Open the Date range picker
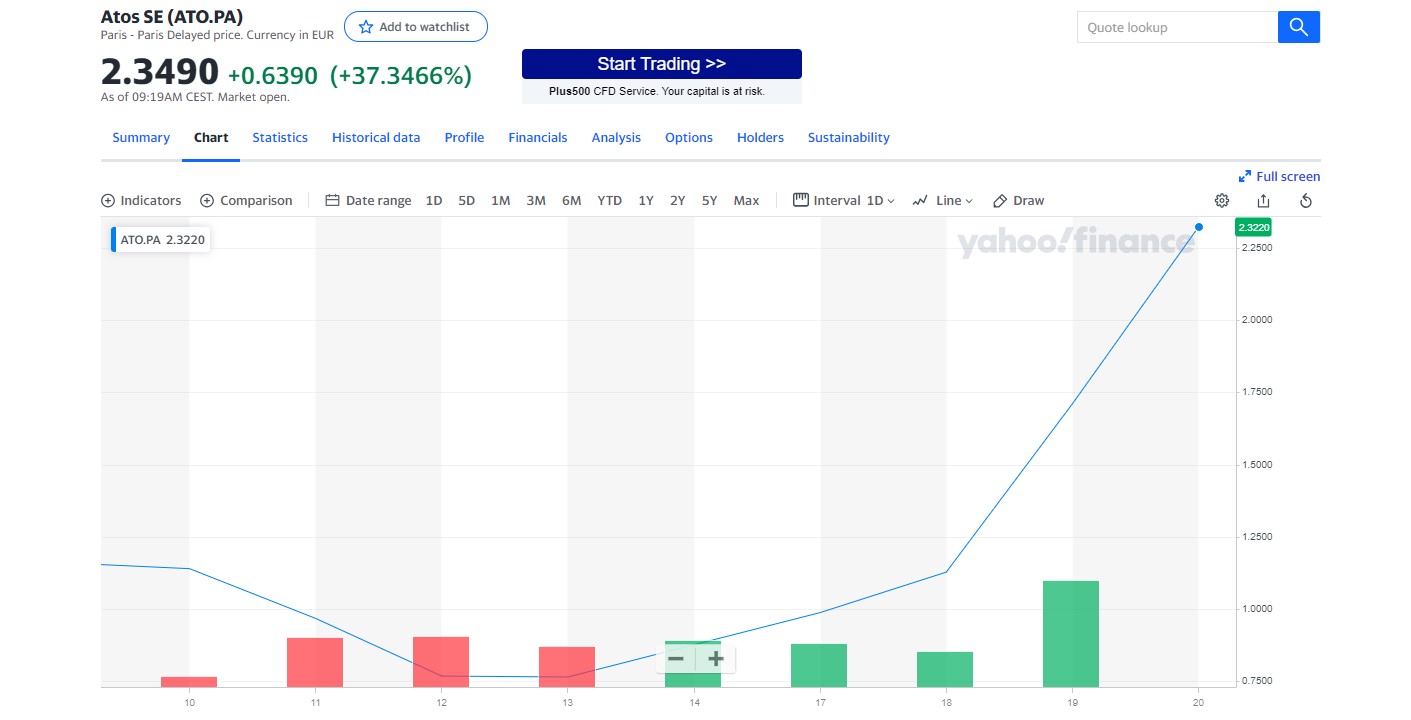The height and width of the screenshot is (720, 1411). point(368,201)
